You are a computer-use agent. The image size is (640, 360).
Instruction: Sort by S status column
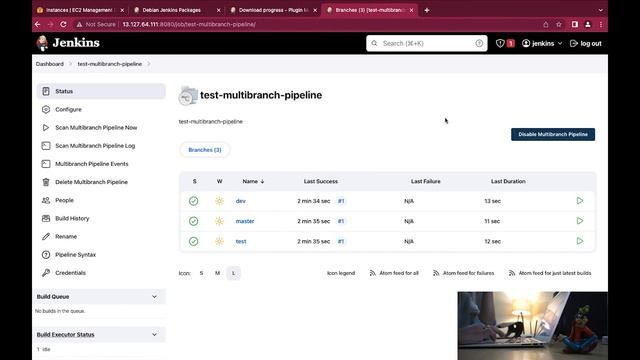click(x=194, y=181)
